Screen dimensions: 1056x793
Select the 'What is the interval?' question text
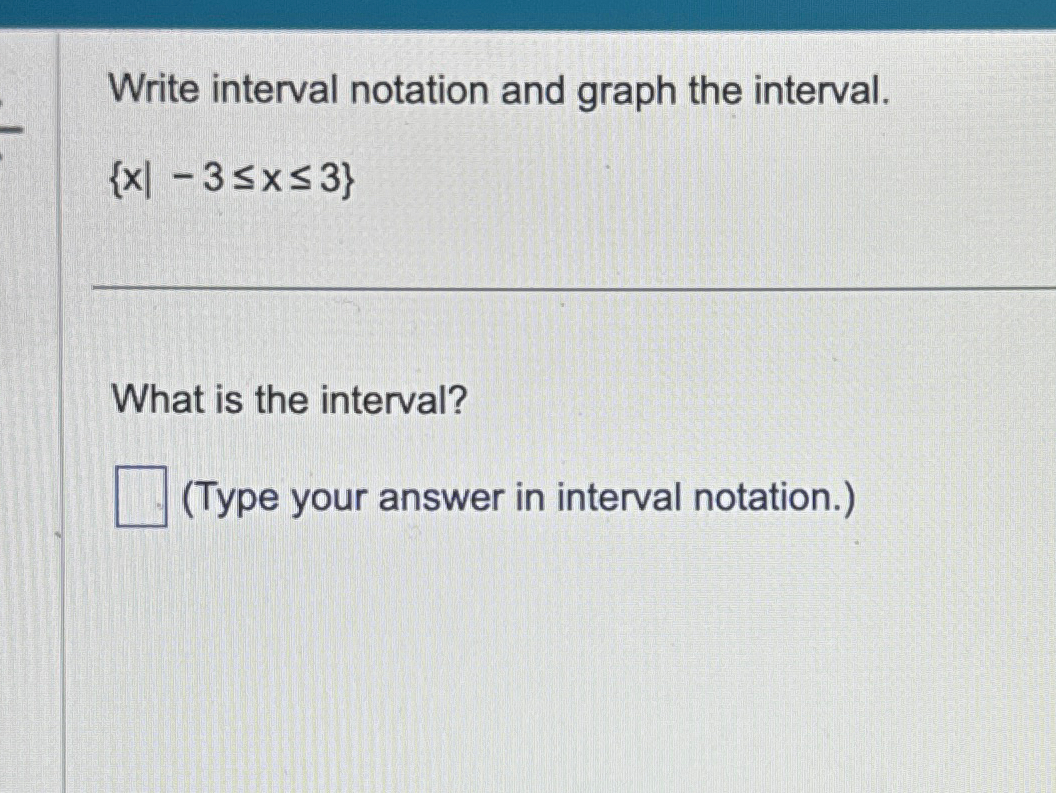[x=289, y=400]
